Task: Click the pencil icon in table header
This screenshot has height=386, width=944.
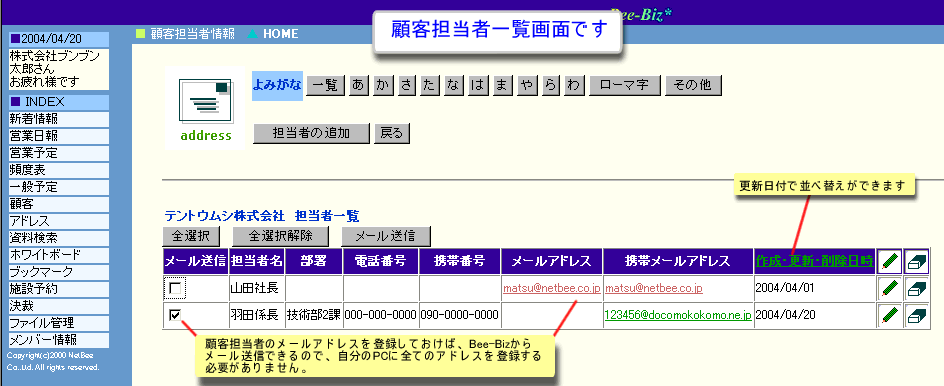Action: [889, 261]
